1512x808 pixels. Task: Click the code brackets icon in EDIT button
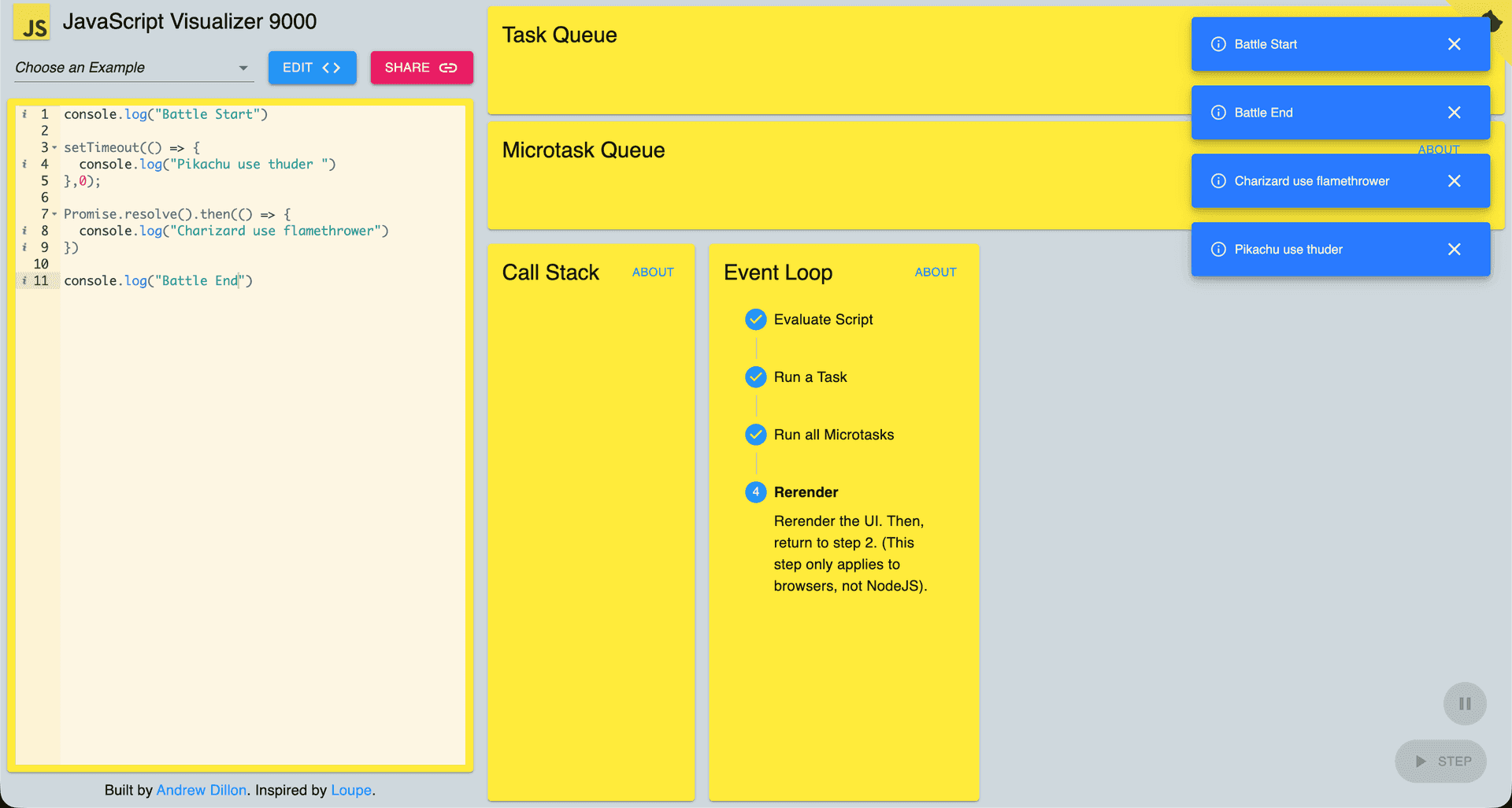click(332, 68)
